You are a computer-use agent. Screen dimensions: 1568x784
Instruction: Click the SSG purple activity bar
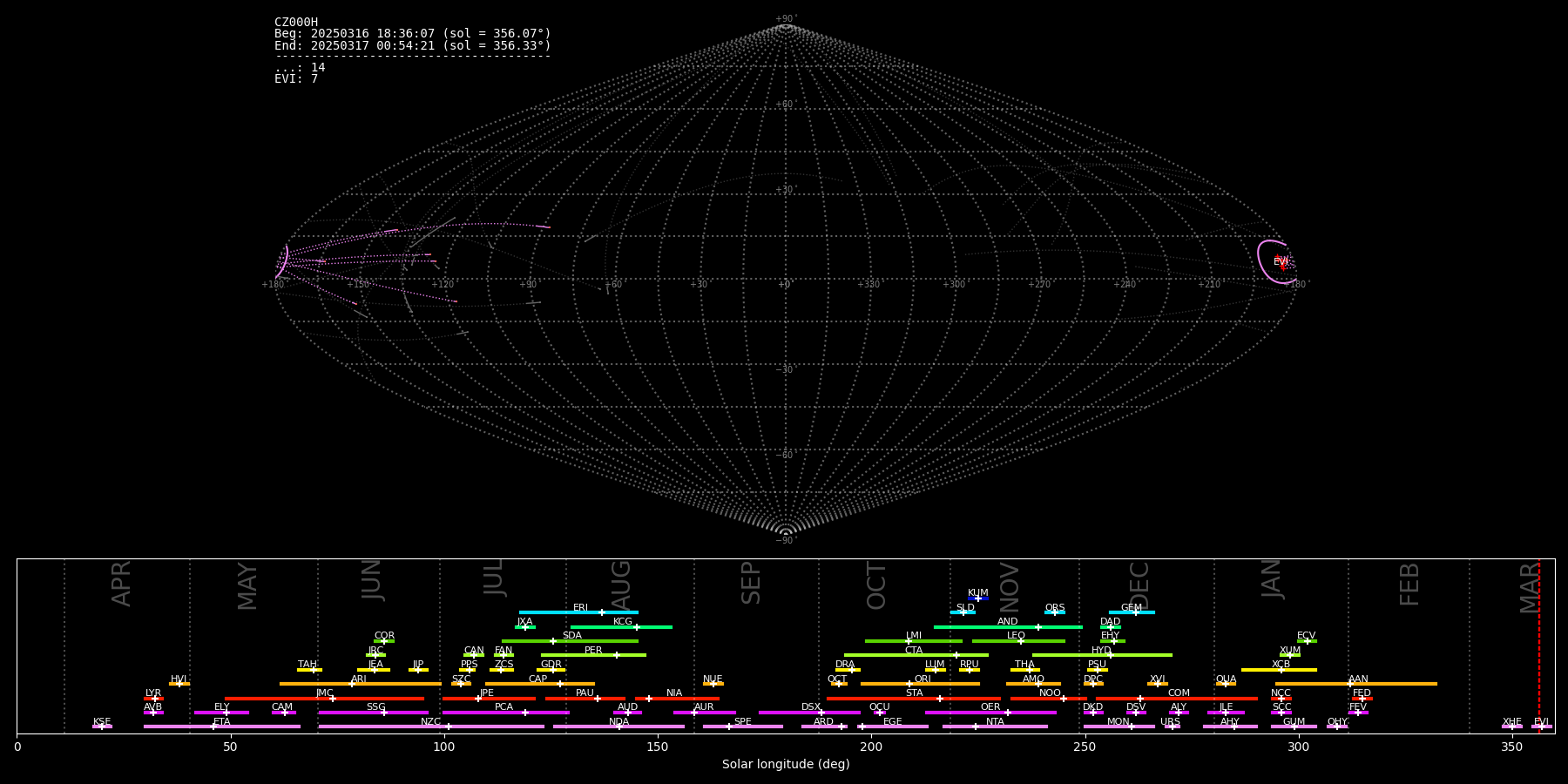click(373, 713)
